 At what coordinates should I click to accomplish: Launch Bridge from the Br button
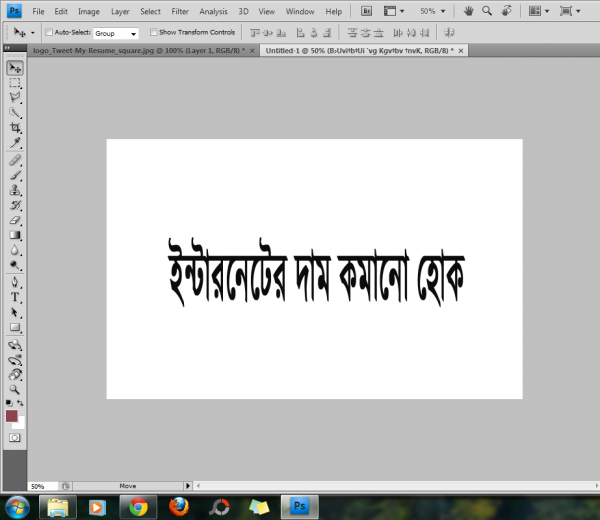point(366,11)
